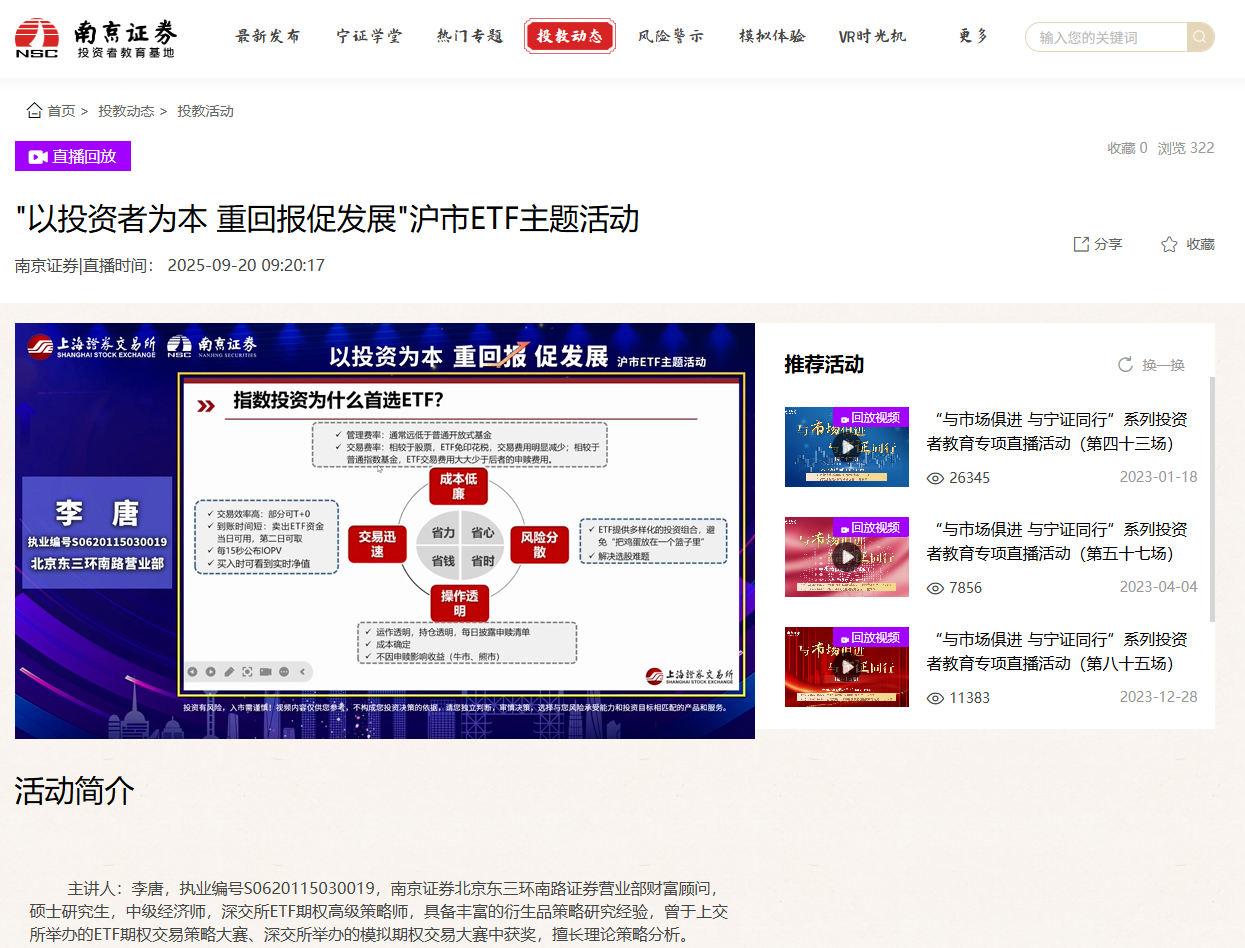Screen dimensions: 1245x948
Task: Click the pen annotation icon on slide toolbar
Action: tap(229, 672)
